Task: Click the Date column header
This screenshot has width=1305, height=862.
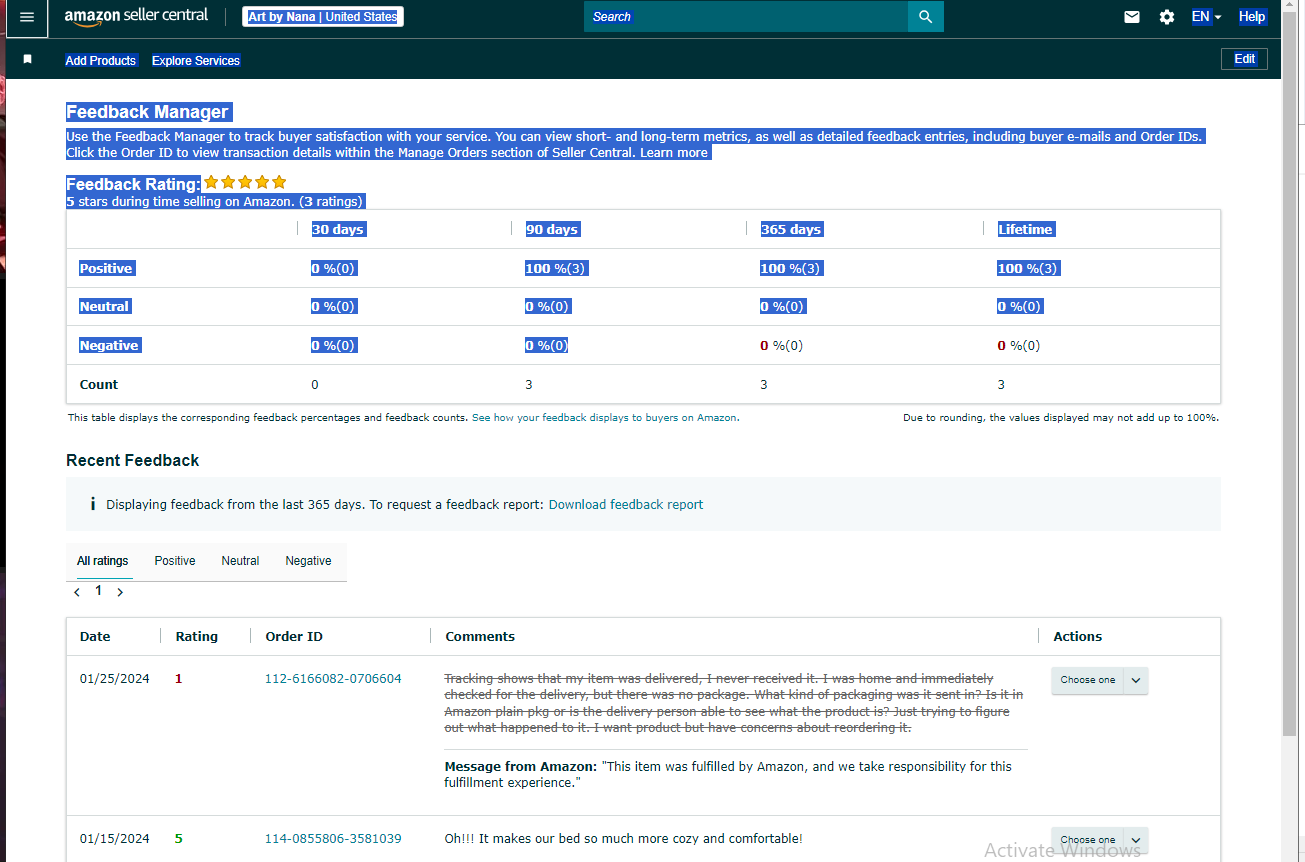Action: [x=95, y=636]
